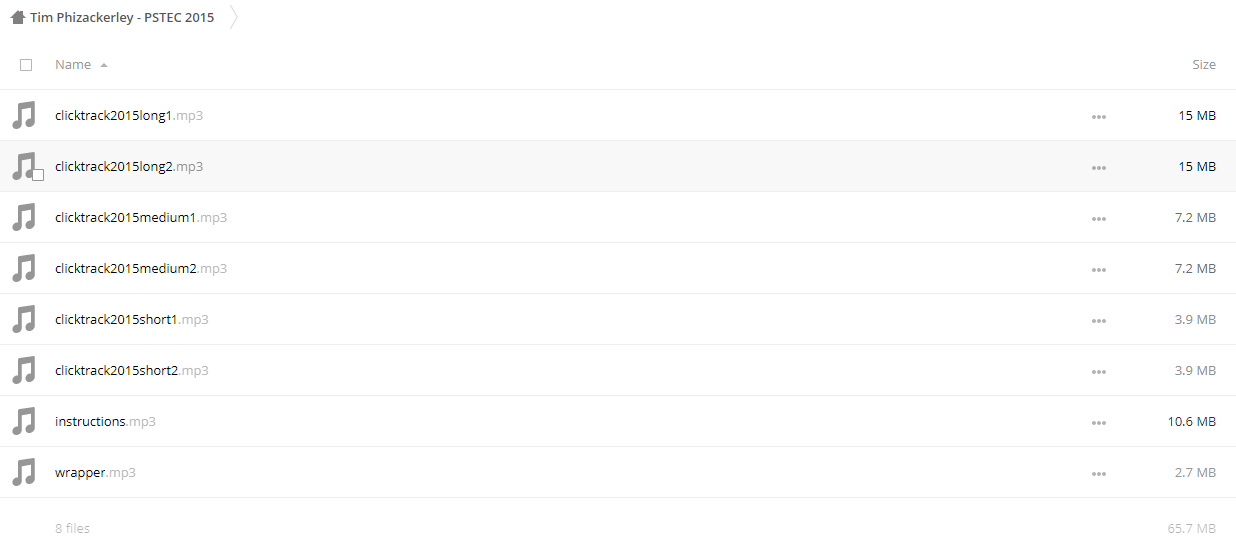Sort files by the Name column

(x=73, y=64)
